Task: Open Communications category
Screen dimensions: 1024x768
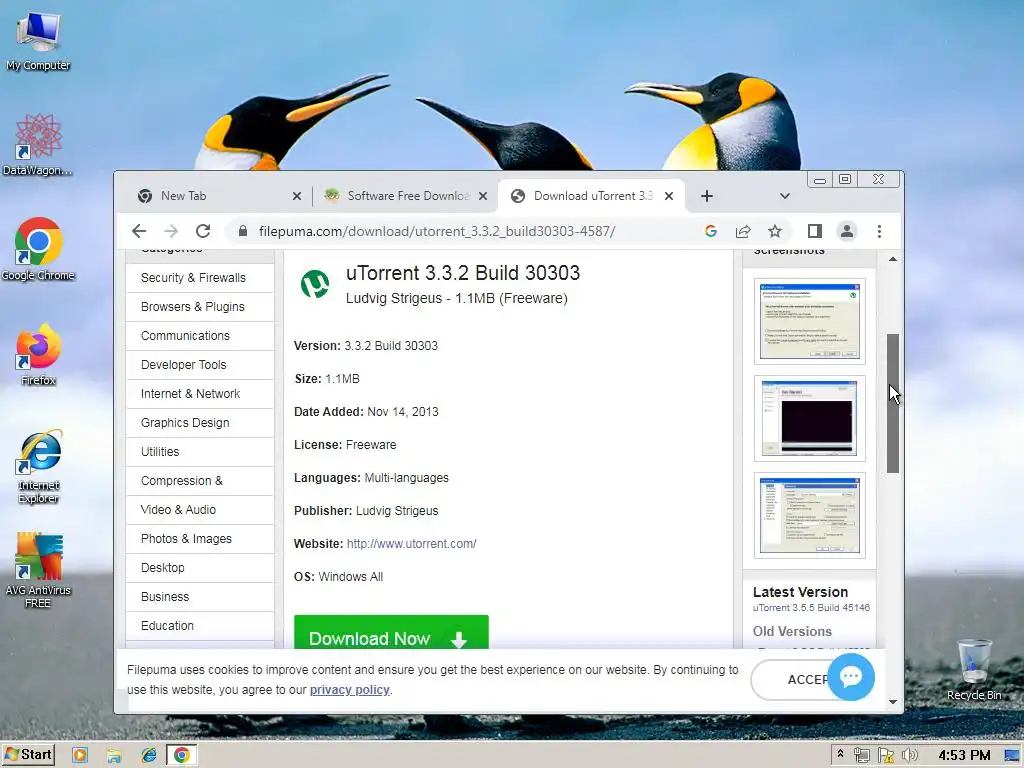Action: coord(199,336)
